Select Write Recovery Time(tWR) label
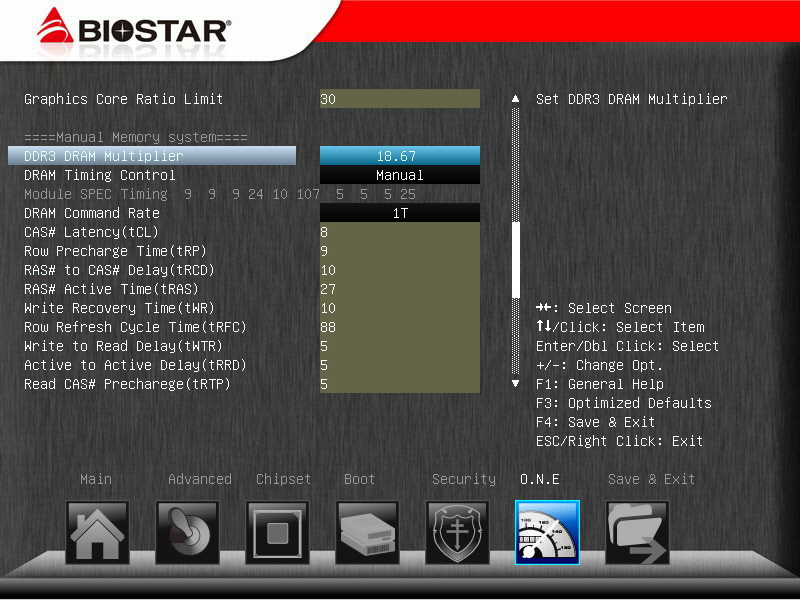800x600 pixels. pyautogui.click(x=119, y=308)
